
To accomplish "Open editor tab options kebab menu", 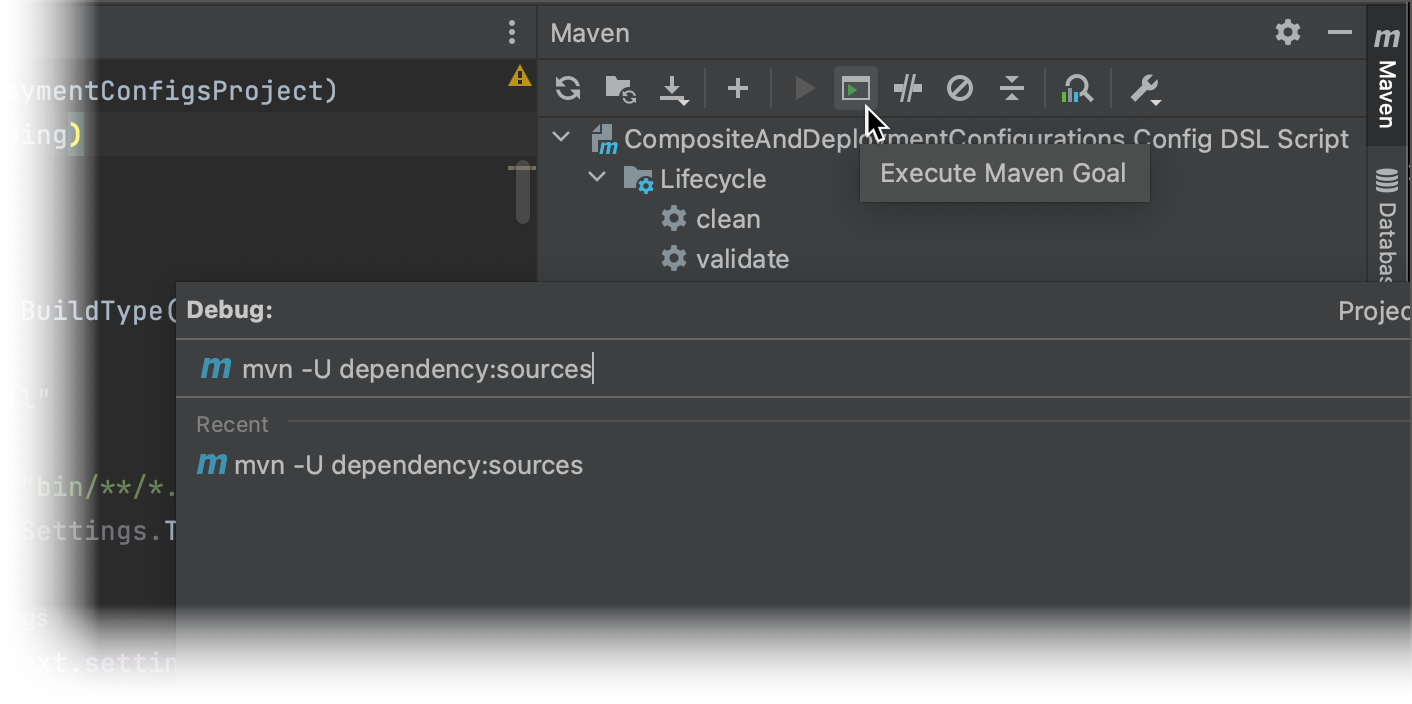I will [x=512, y=33].
